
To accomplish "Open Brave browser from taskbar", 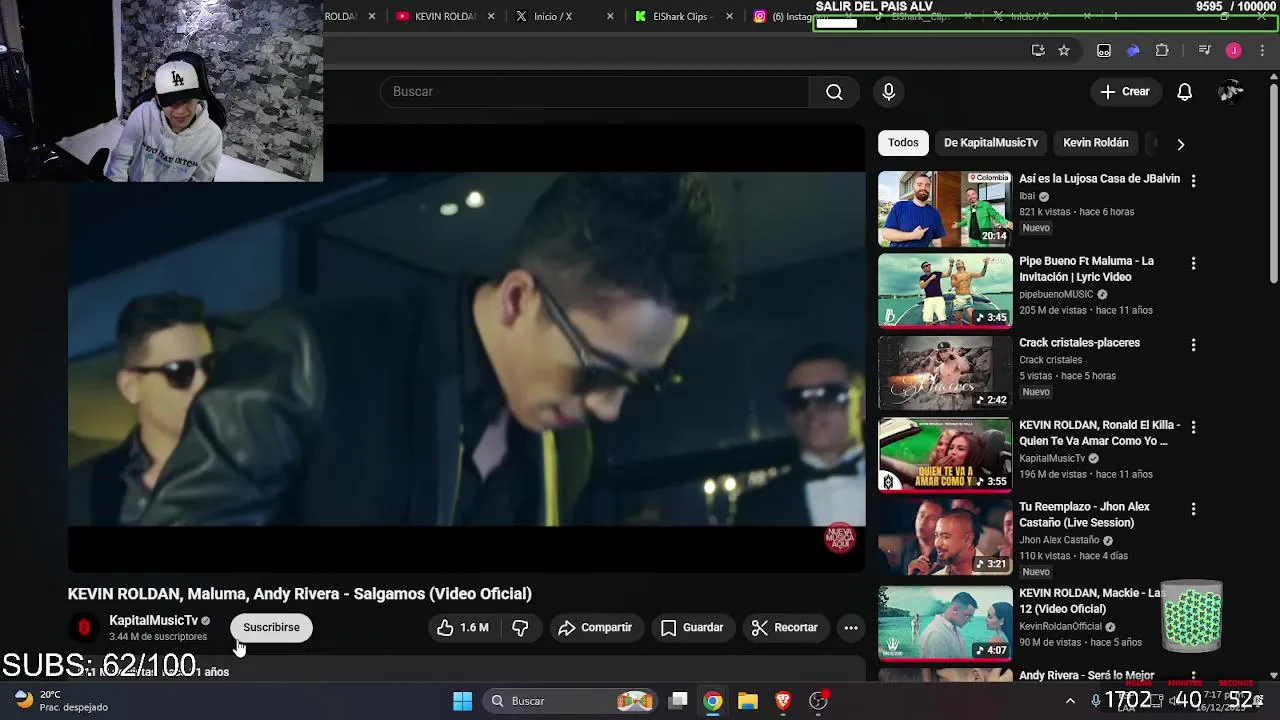I will pyautogui.click(x=783, y=701).
